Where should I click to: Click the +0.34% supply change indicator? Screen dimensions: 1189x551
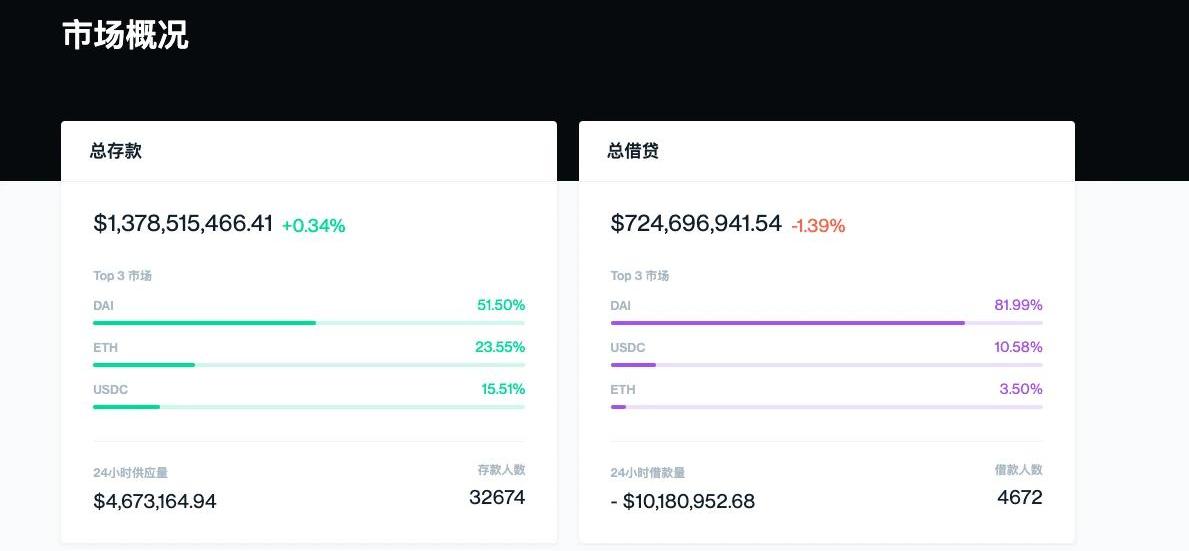(x=313, y=226)
